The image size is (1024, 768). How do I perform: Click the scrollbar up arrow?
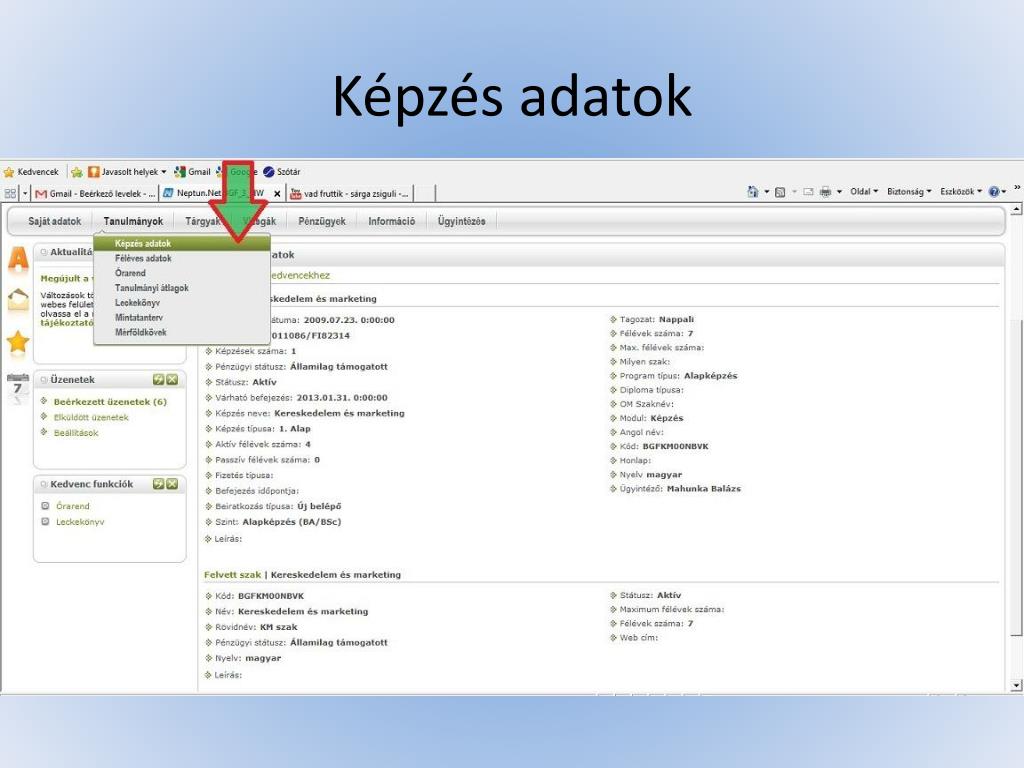(1016, 210)
